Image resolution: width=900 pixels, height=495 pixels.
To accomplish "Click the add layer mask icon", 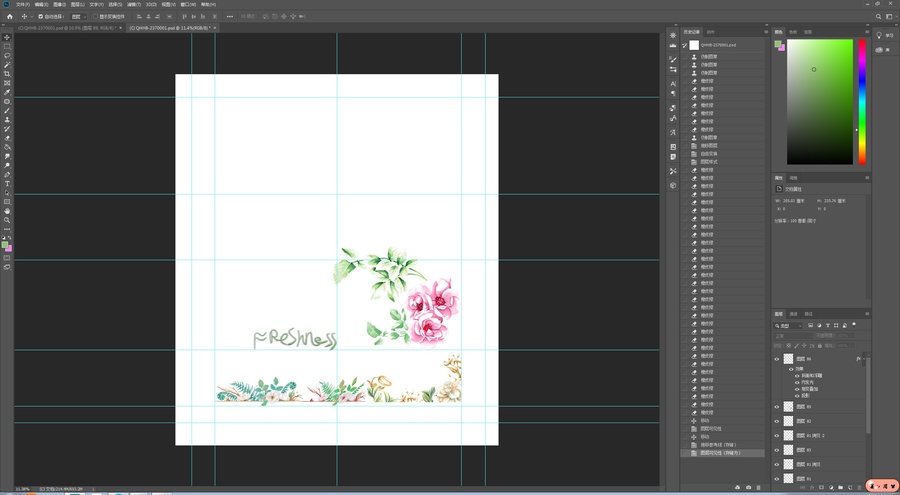I will point(821,488).
